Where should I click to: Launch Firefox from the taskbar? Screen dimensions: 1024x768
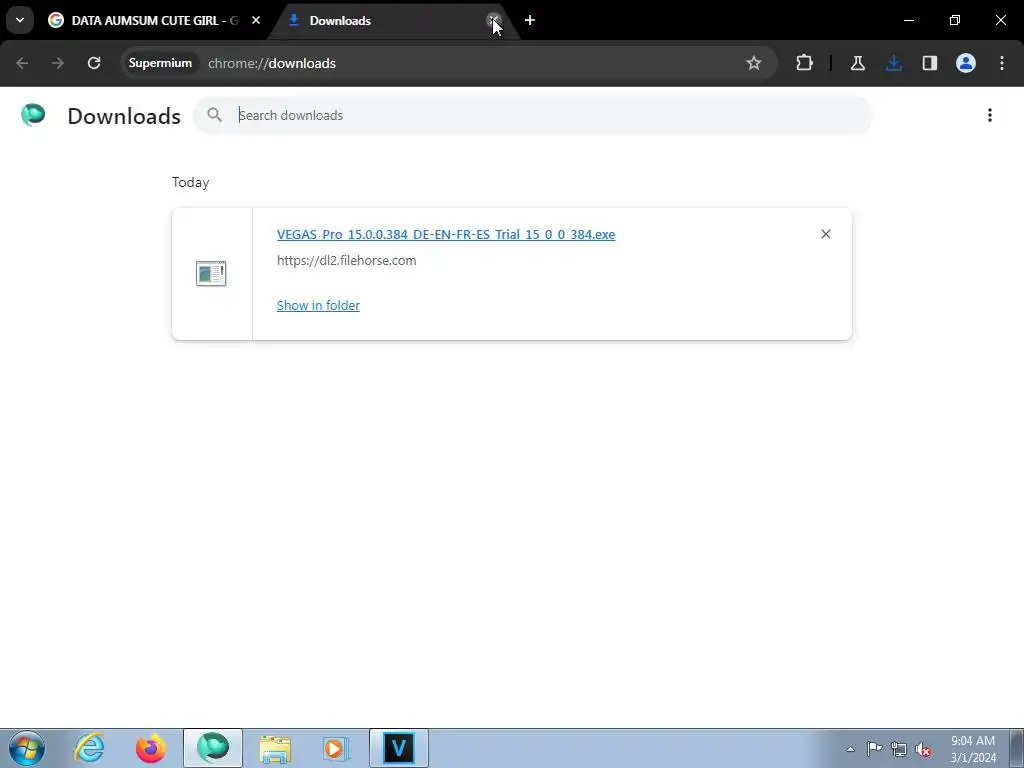[x=151, y=748]
